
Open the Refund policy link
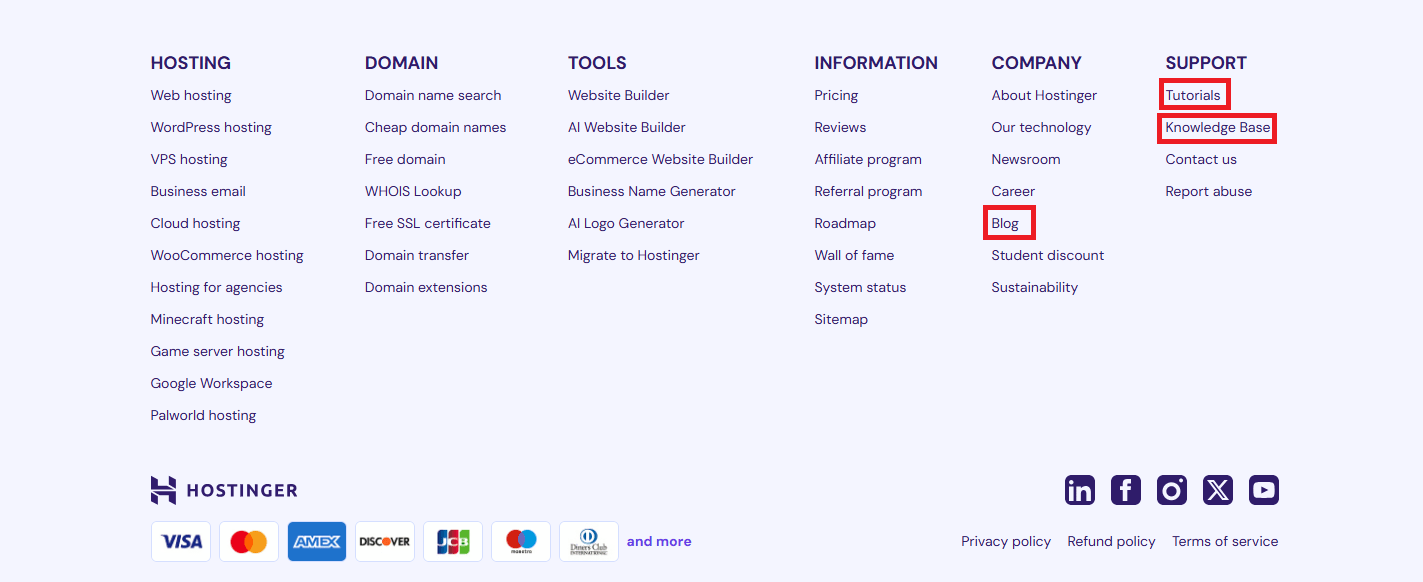1111,541
